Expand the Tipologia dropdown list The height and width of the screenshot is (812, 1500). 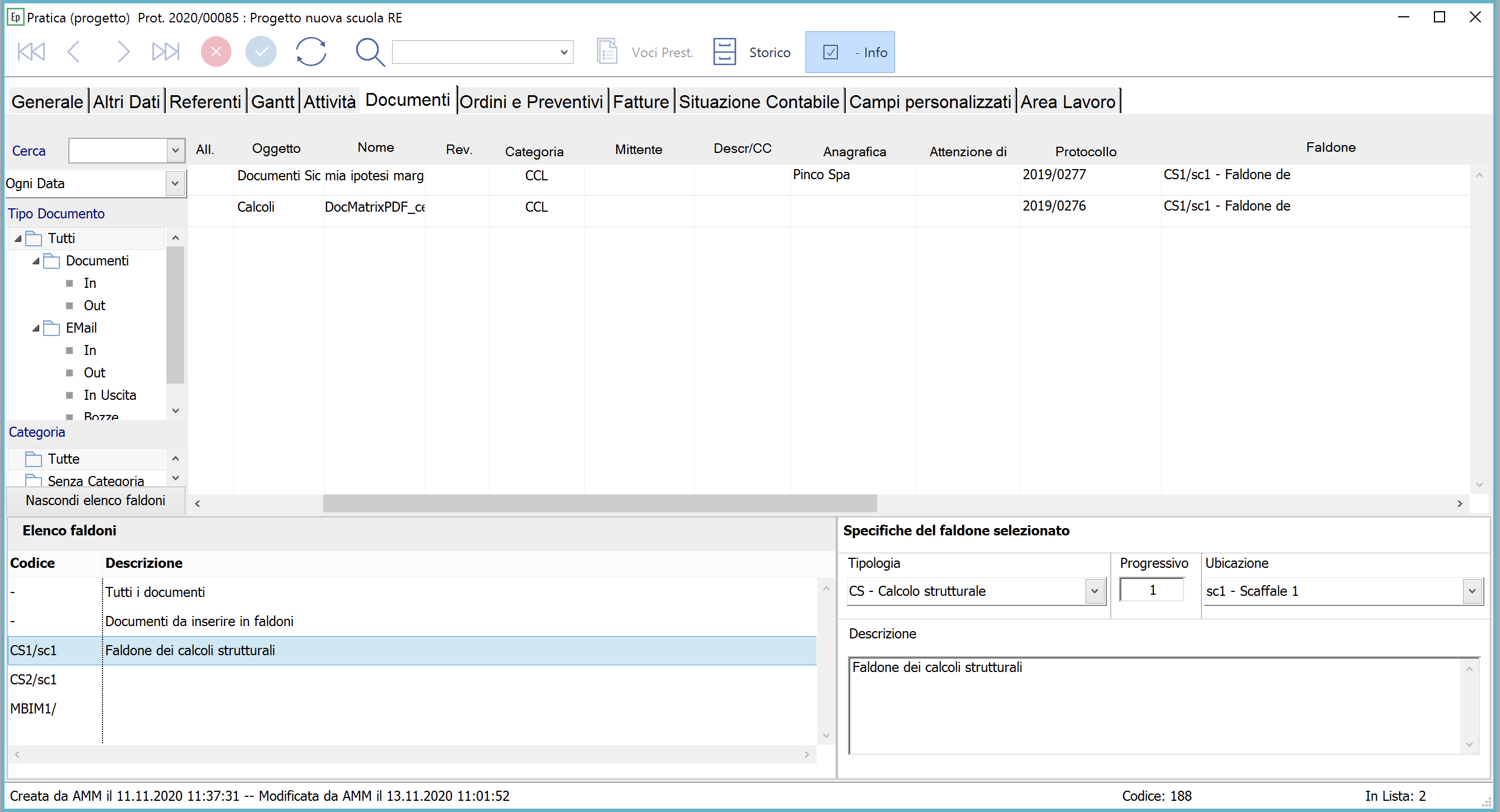[1094, 591]
